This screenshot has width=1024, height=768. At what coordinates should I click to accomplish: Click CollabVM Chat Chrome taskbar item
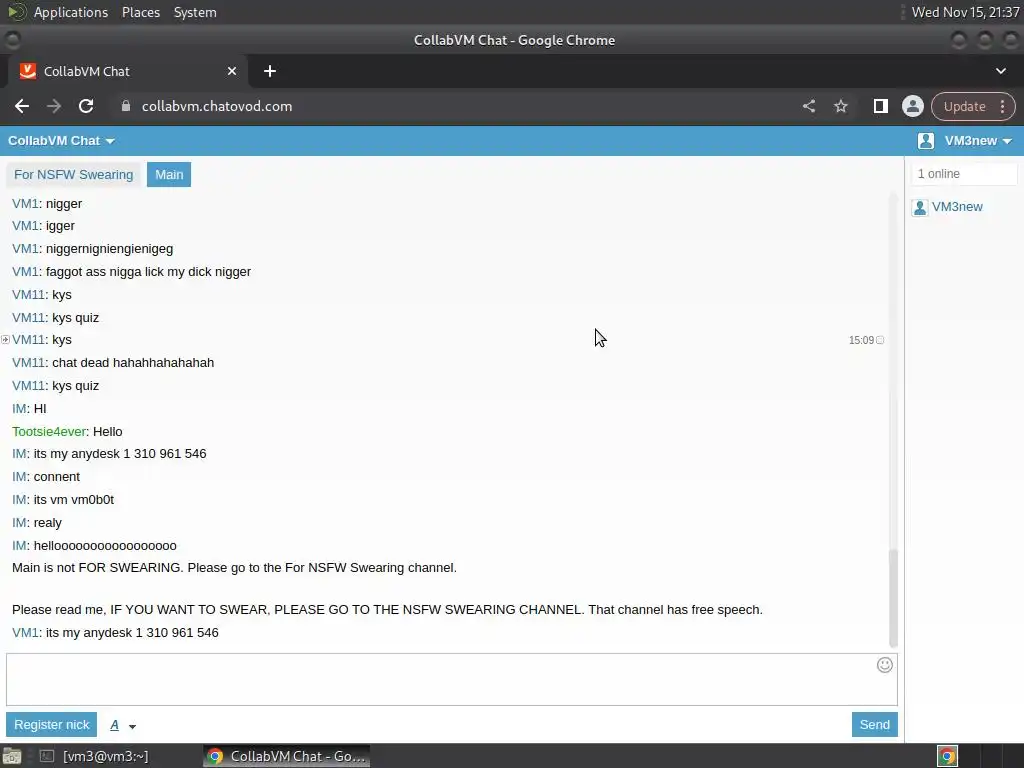(287, 756)
